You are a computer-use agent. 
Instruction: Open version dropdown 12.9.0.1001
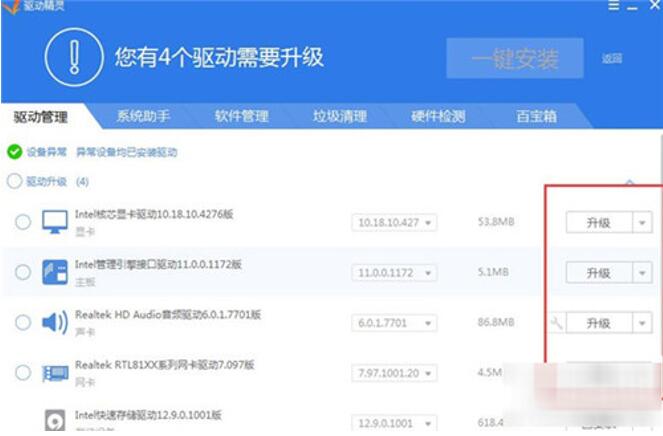pos(394,423)
